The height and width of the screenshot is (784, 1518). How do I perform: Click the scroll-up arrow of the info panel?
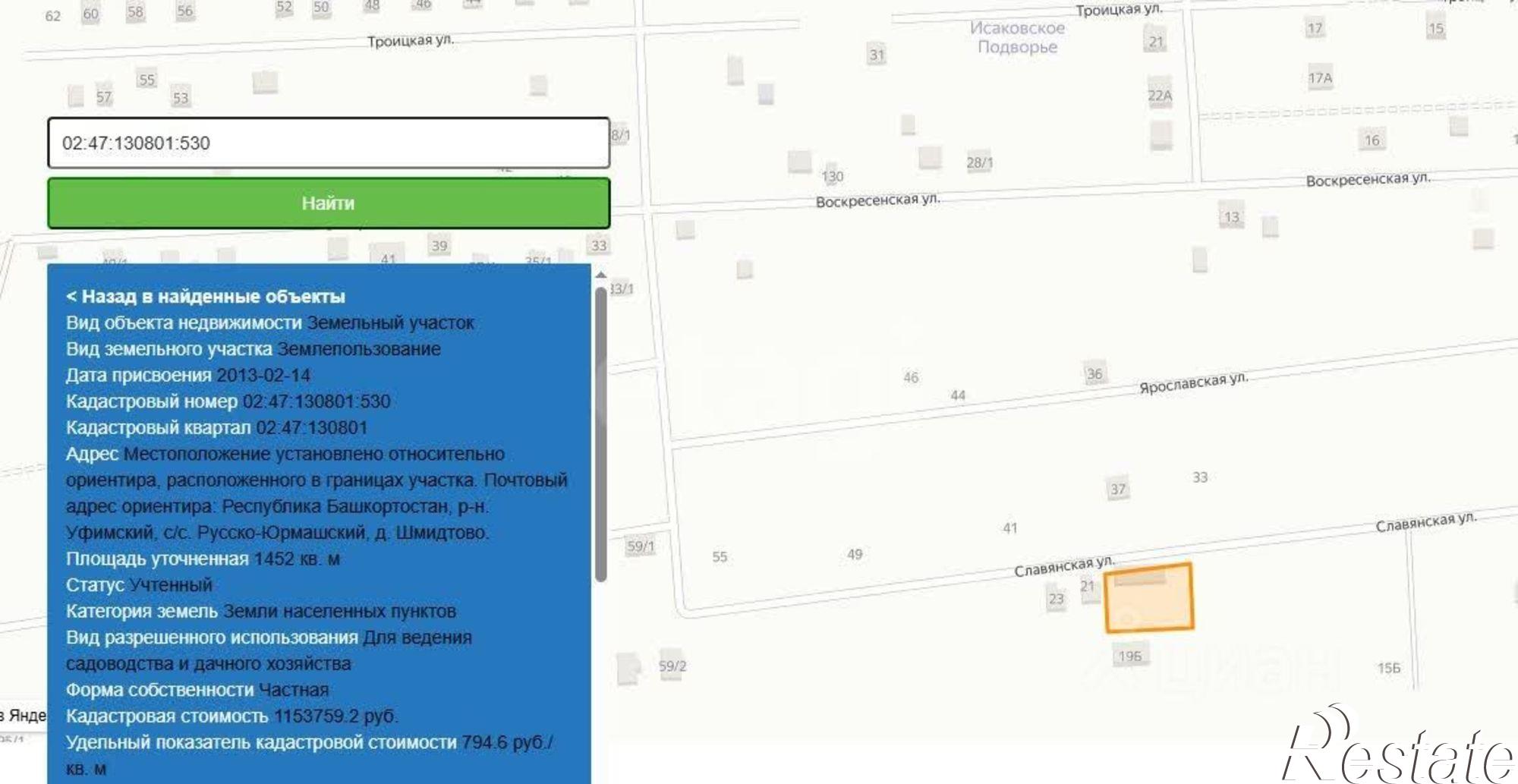point(600,275)
